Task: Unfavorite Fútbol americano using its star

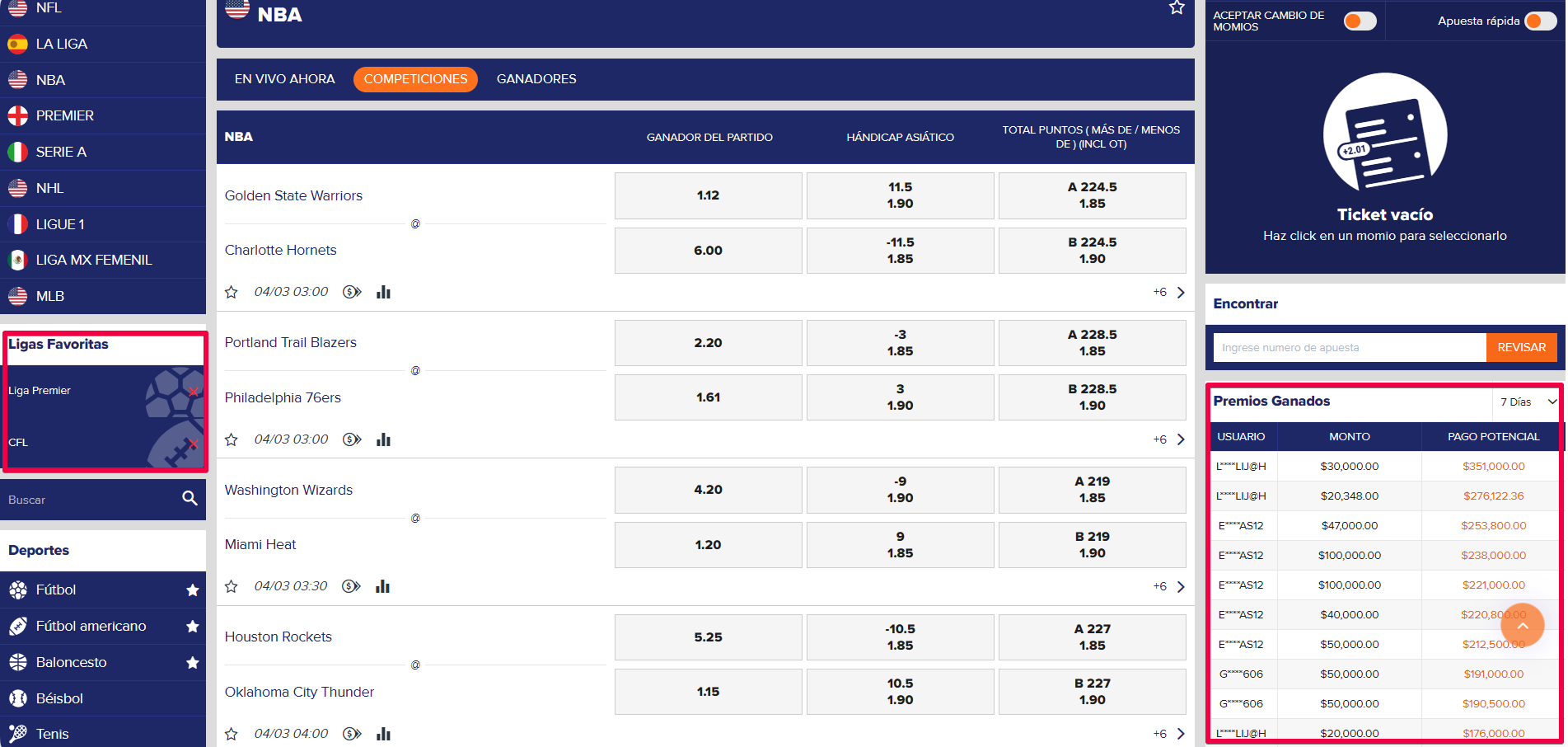Action: [x=193, y=627]
